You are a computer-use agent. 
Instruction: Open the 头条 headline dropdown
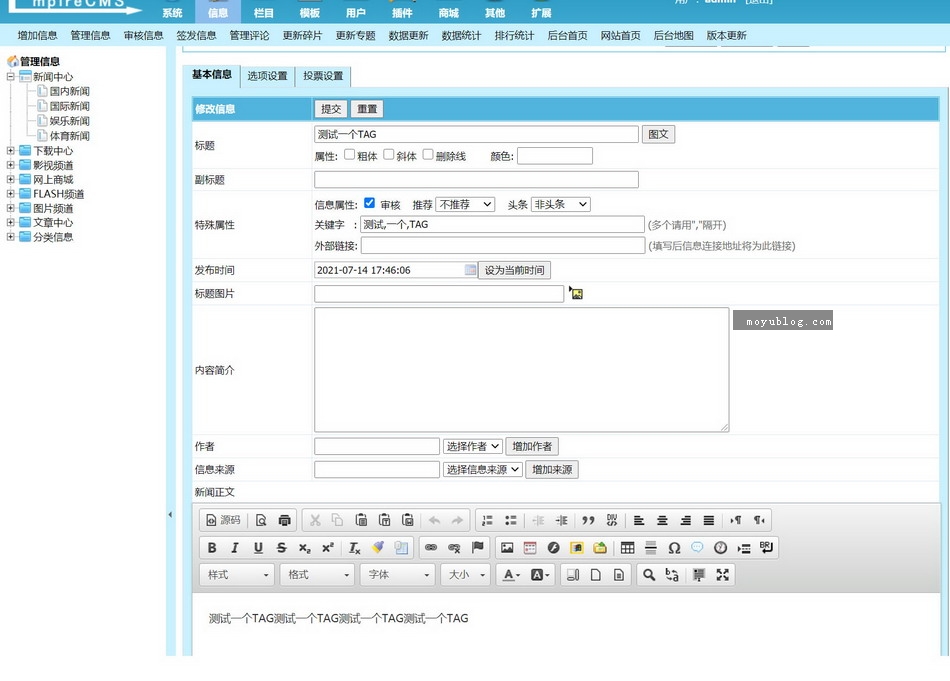point(558,204)
